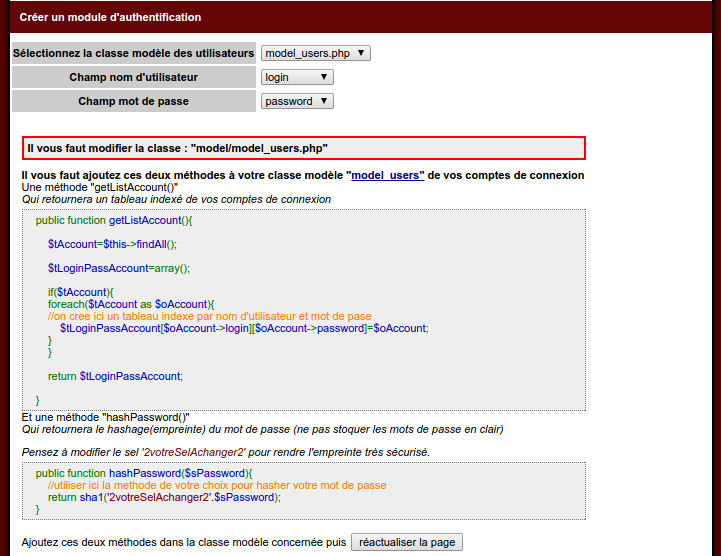This screenshot has width=721, height=556.
Task: Click code line 'foreach($tAccount as $oAccount){'
Action: (x=131, y=304)
